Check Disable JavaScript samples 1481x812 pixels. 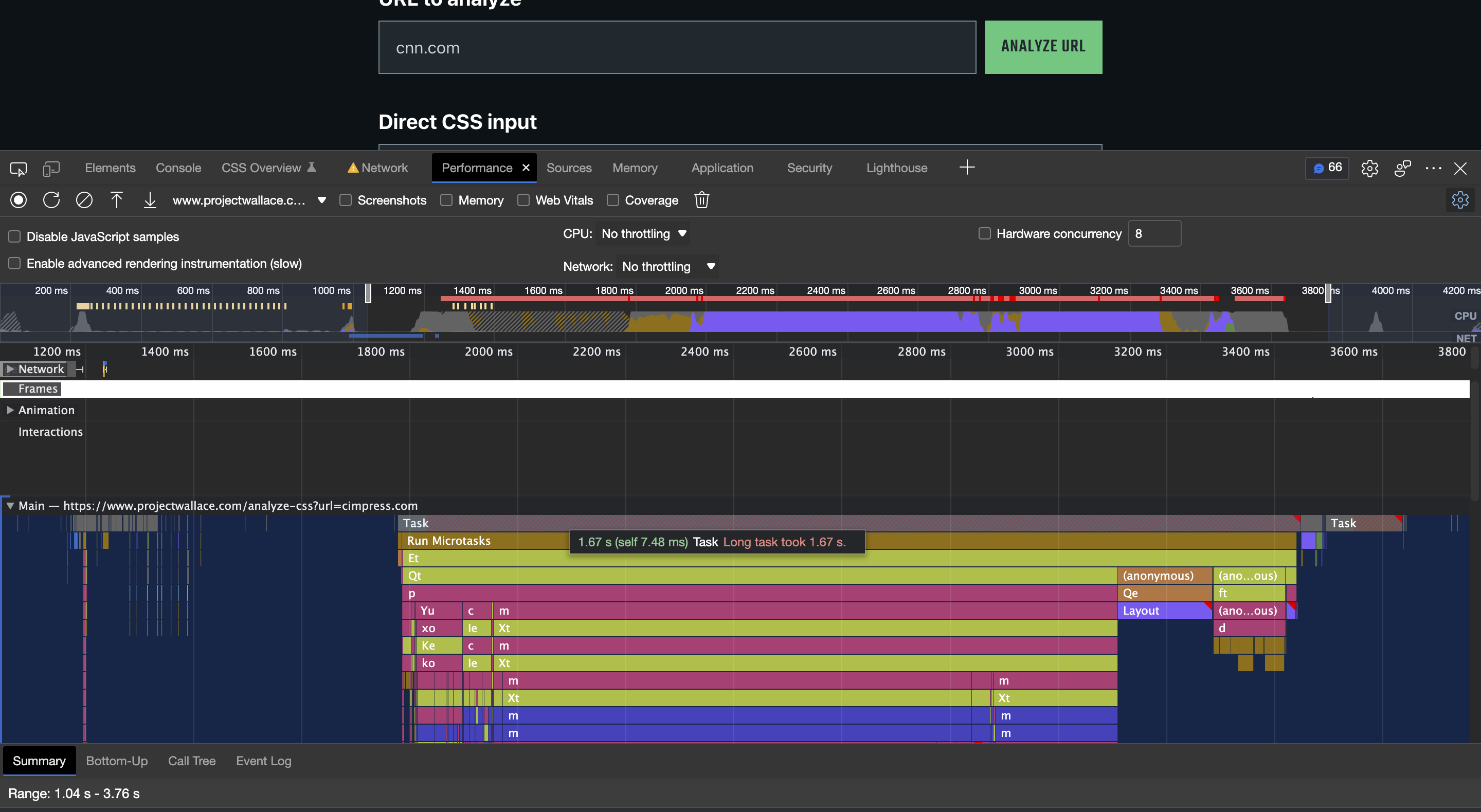[x=14, y=237]
